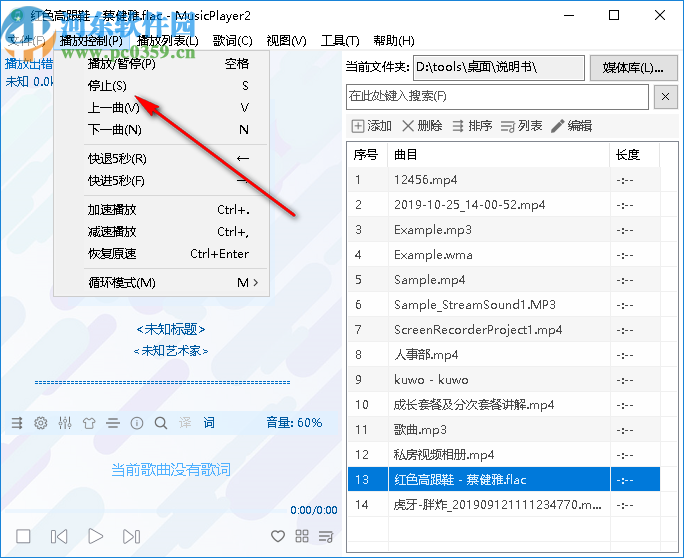684x558 pixels.
Task: Open the 文件(F) menu
Action: [x=27, y=41]
